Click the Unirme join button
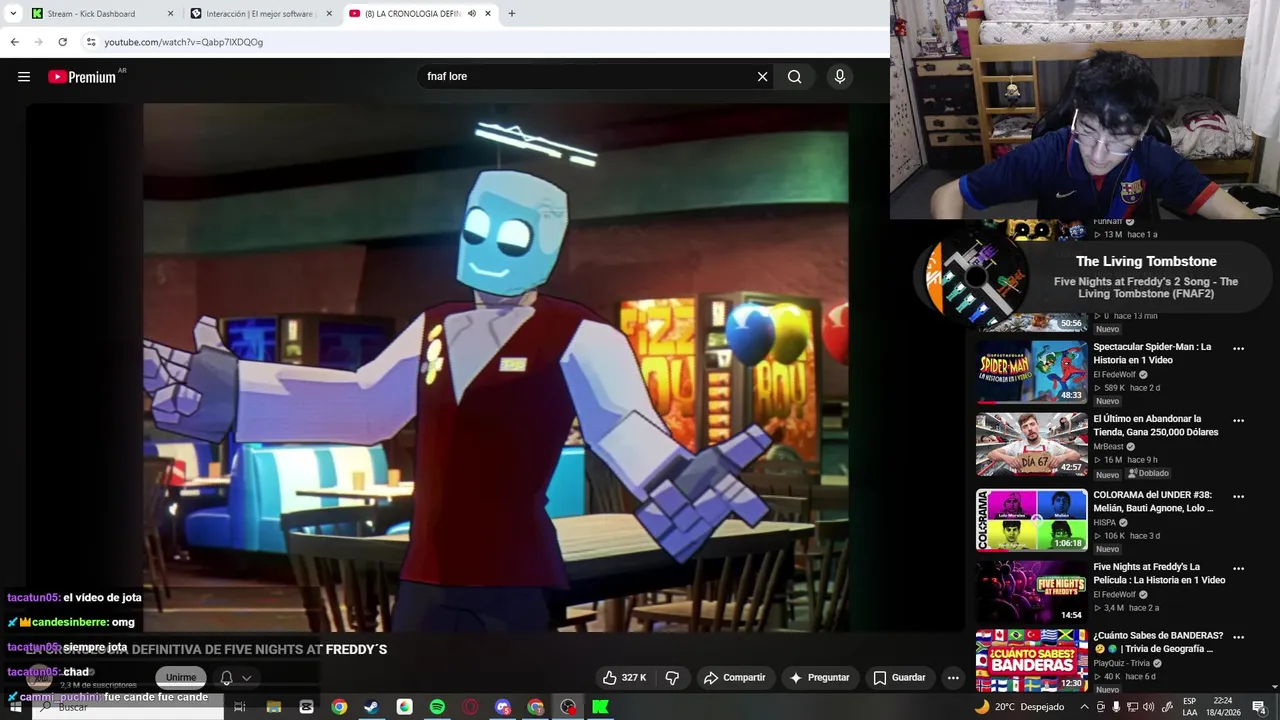The width and height of the screenshot is (1280, 720). pyautogui.click(x=181, y=678)
